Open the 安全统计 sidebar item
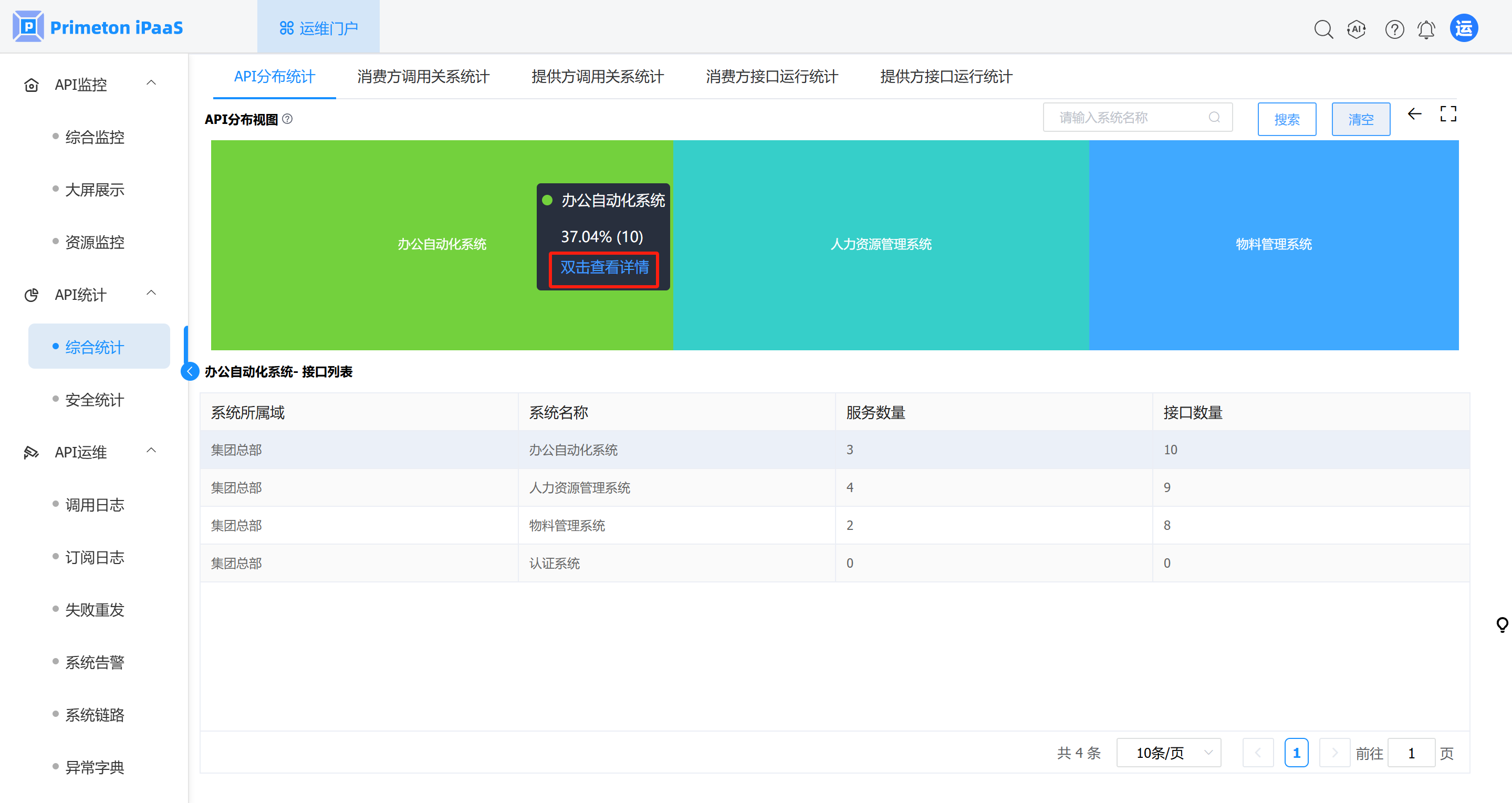 [x=95, y=400]
